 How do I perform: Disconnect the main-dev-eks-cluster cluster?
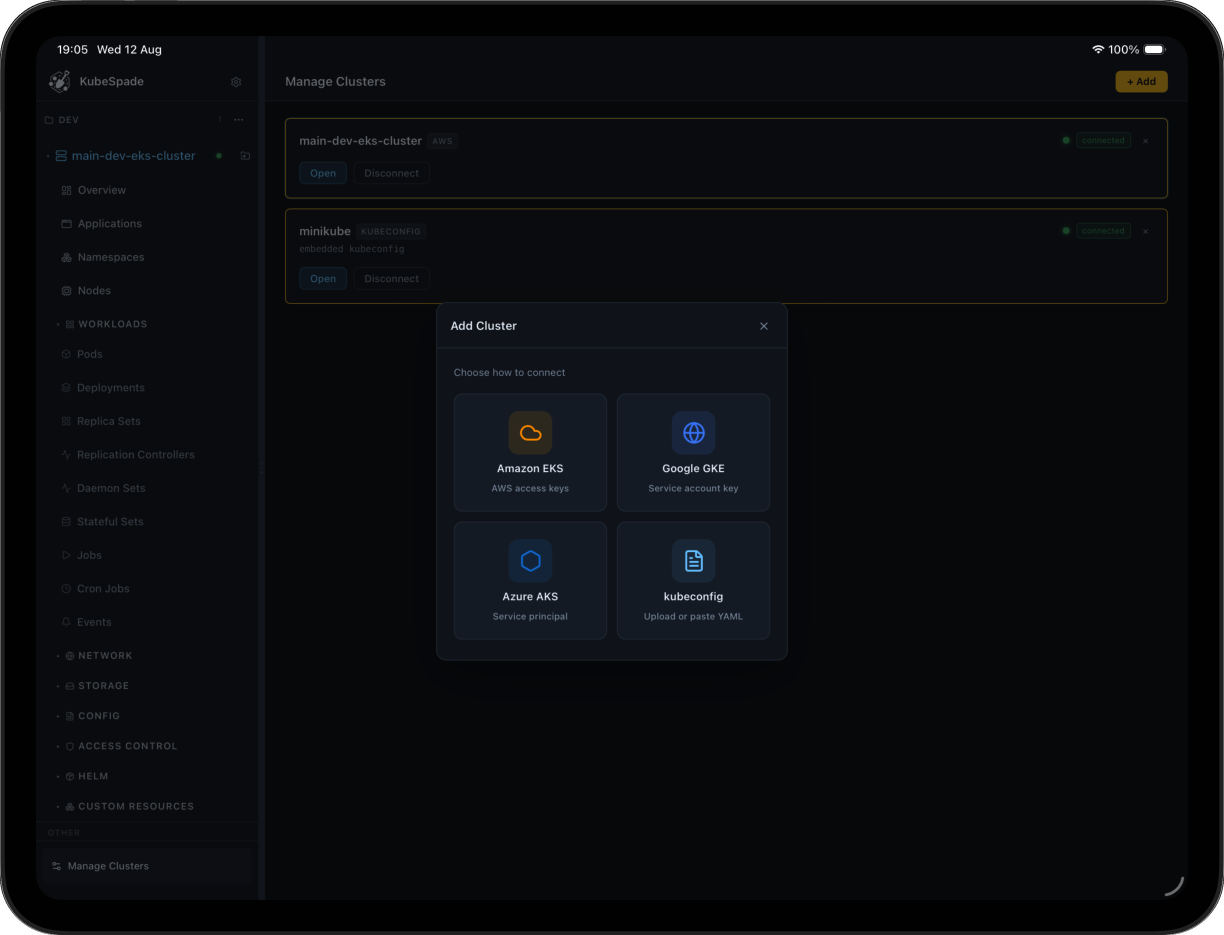[x=392, y=173]
